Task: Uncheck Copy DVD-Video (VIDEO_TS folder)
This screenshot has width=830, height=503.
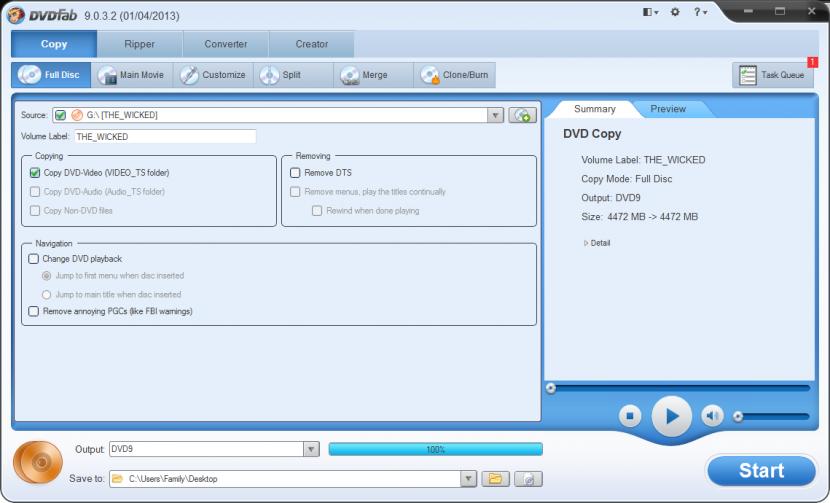Action: 35,173
